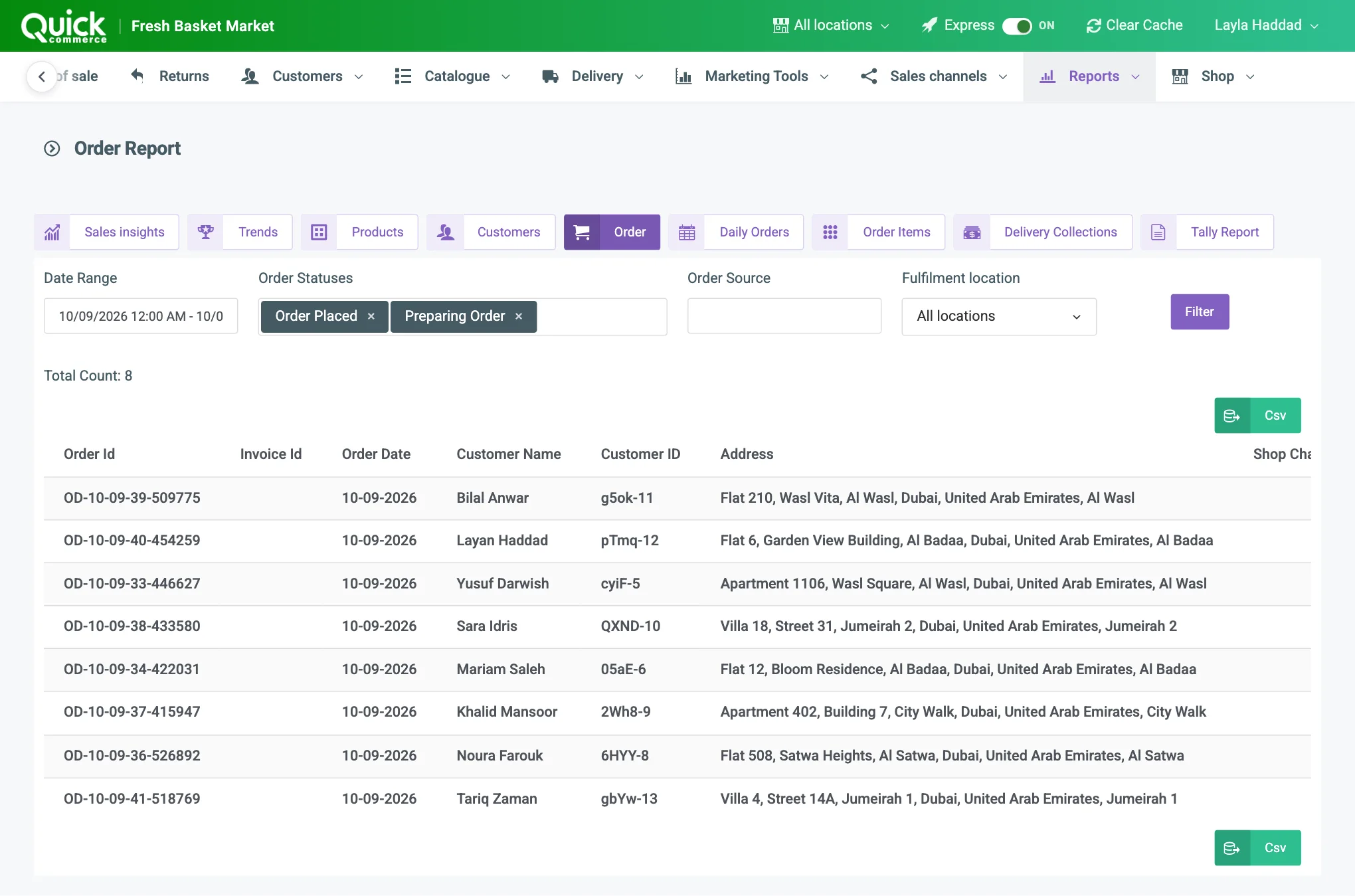Click the Sales insights chart icon
Viewport: 1355px width, 896px height.
pos(52,232)
